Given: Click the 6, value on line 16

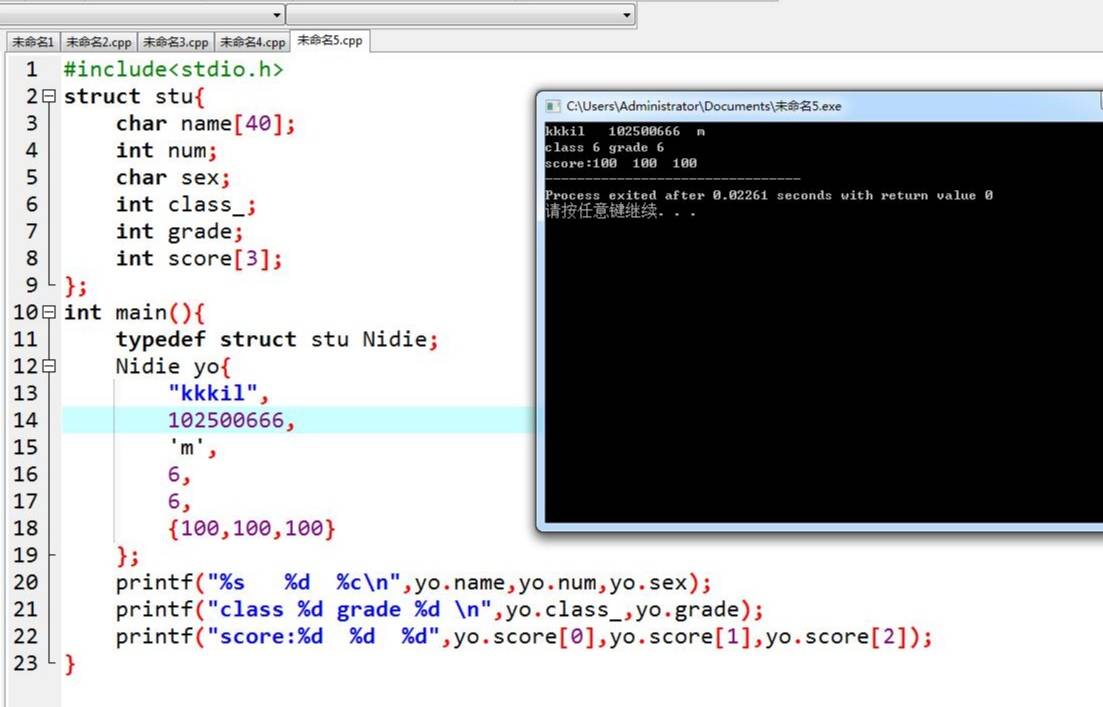Looking at the screenshot, I should tap(179, 474).
